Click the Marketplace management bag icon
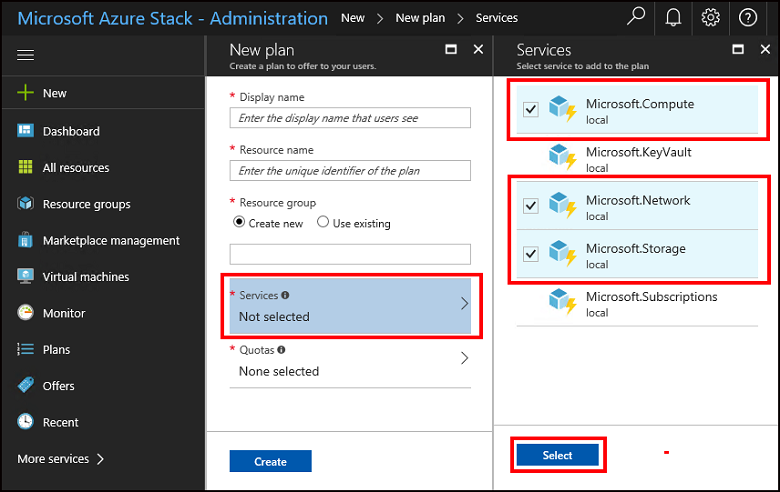The width and height of the screenshot is (780, 492). 26,240
